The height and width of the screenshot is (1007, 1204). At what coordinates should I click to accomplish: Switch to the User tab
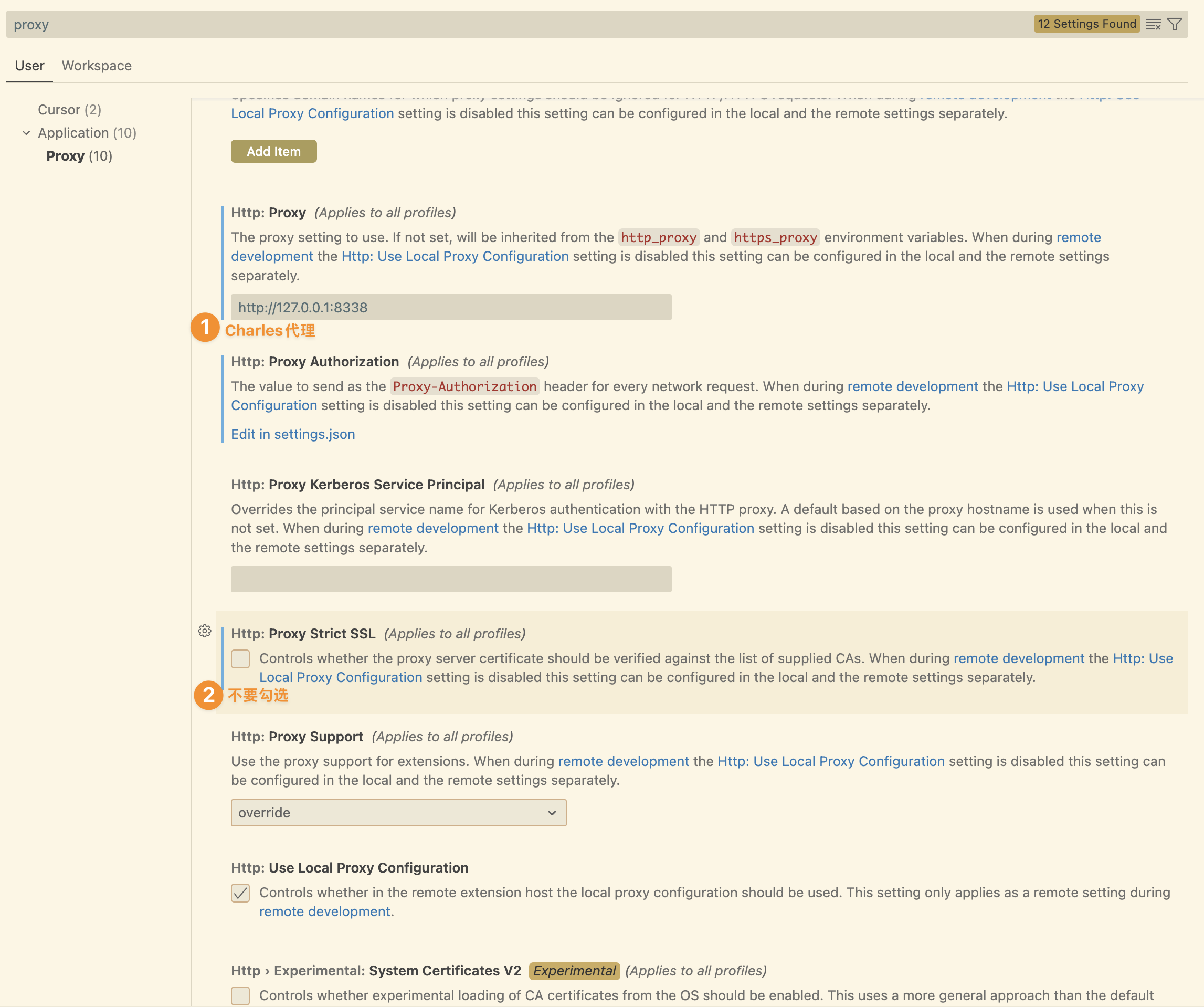click(x=29, y=66)
